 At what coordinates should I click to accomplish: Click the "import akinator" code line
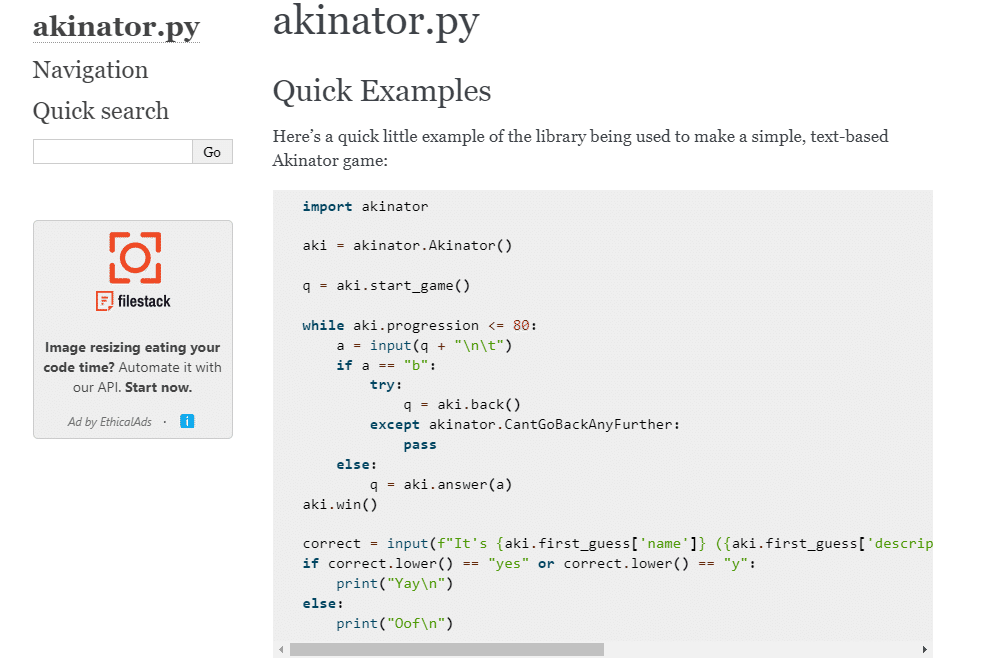(x=365, y=207)
